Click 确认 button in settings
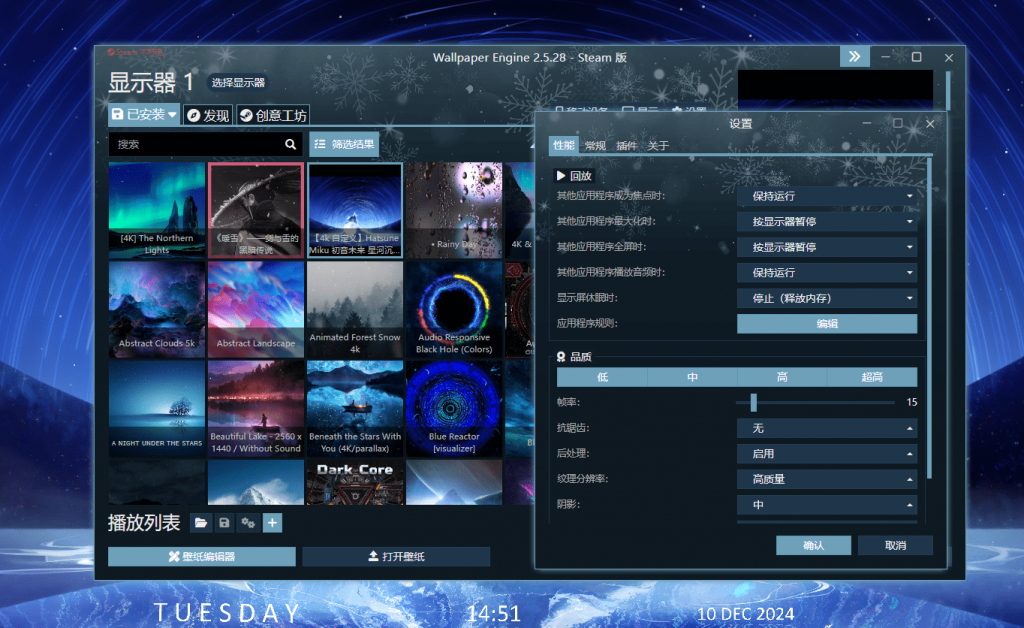The height and width of the screenshot is (628, 1024). coord(813,545)
